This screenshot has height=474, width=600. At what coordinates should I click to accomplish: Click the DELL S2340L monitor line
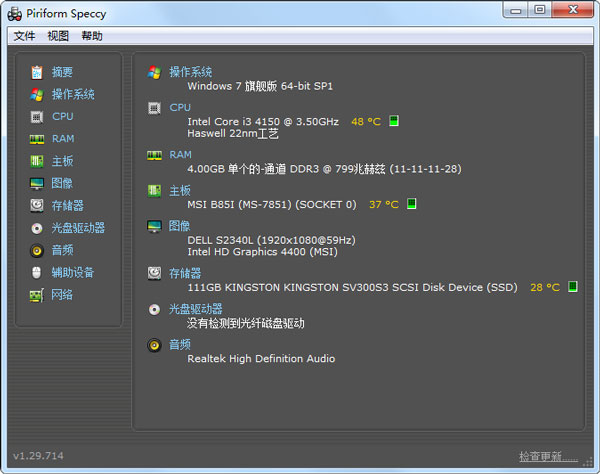tap(271, 240)
